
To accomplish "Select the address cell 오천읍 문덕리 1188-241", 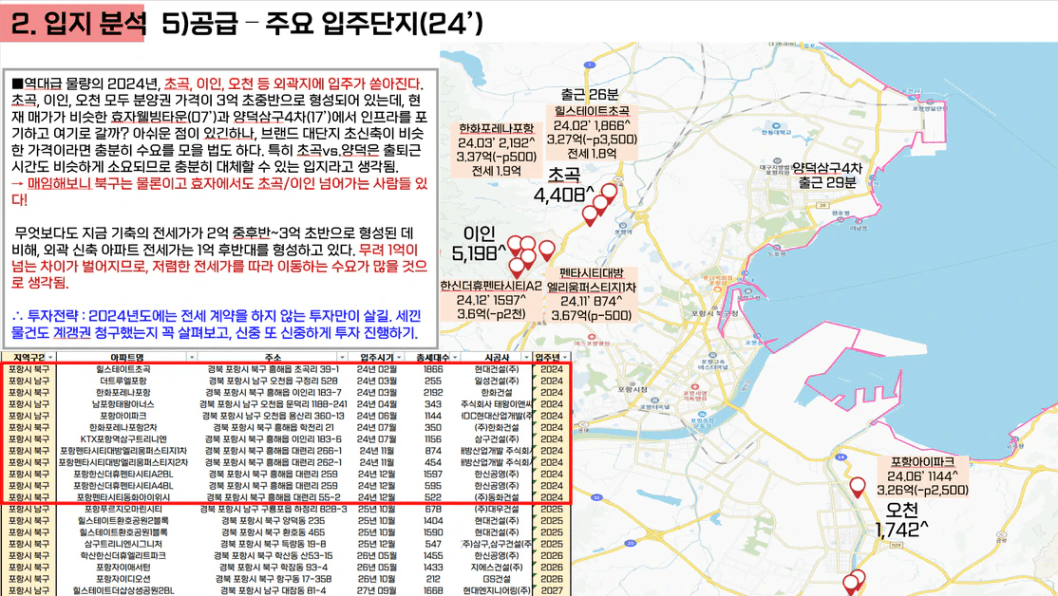I will tap(273, 404).
